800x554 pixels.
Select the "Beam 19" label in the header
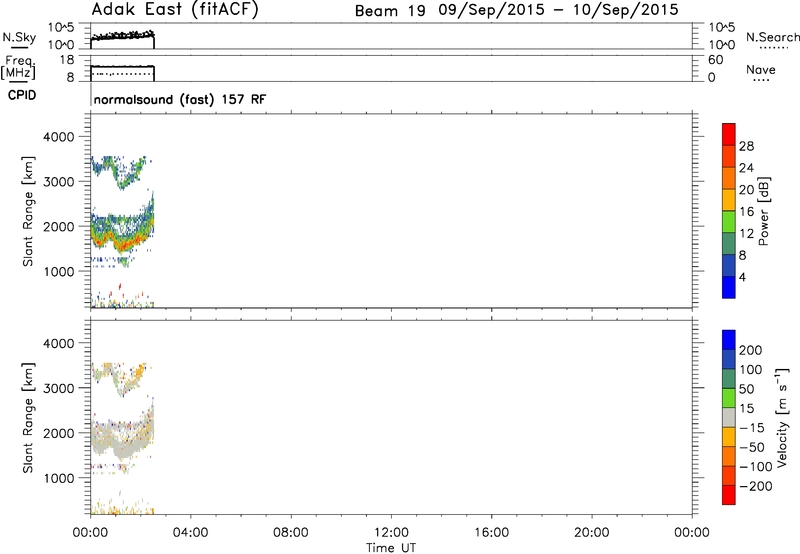tap(390, 11)
